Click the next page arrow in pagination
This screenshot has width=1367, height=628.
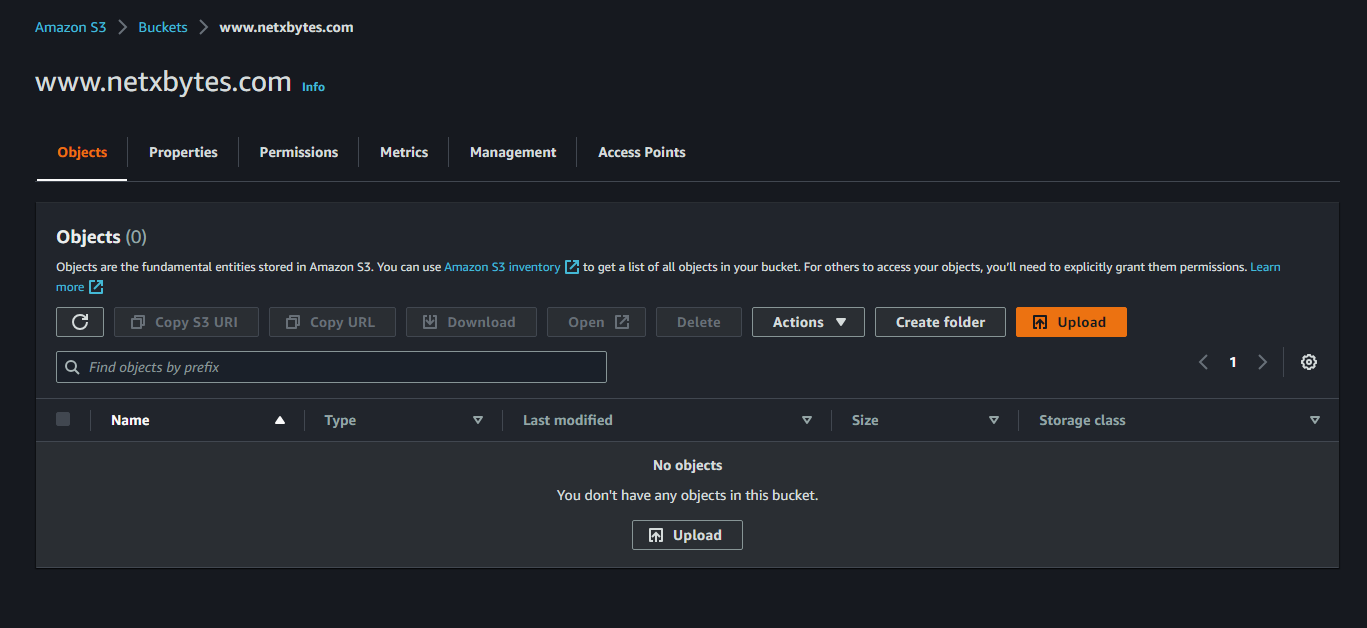[x=1262, y=362]
